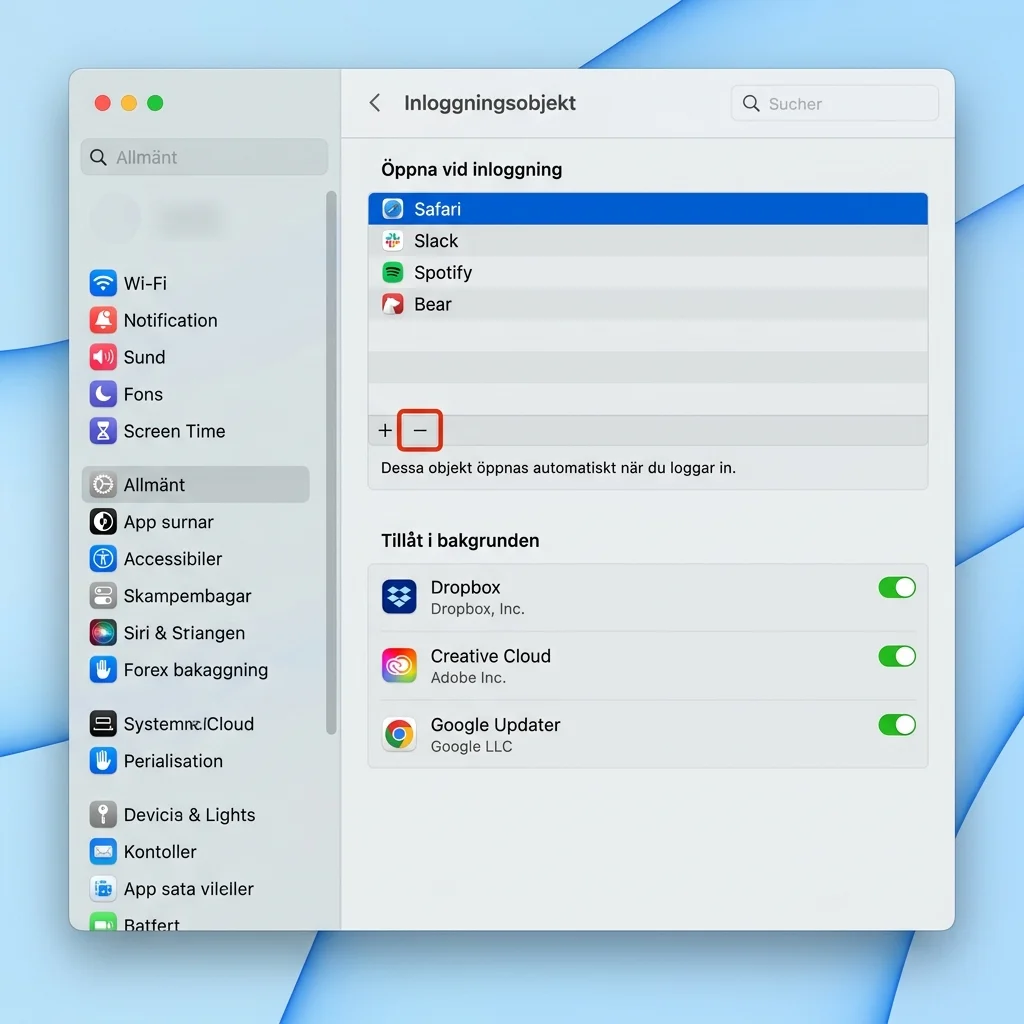Click the App sata vileller icon
Screen dimensions: 1024x1024
pos(103,889)
